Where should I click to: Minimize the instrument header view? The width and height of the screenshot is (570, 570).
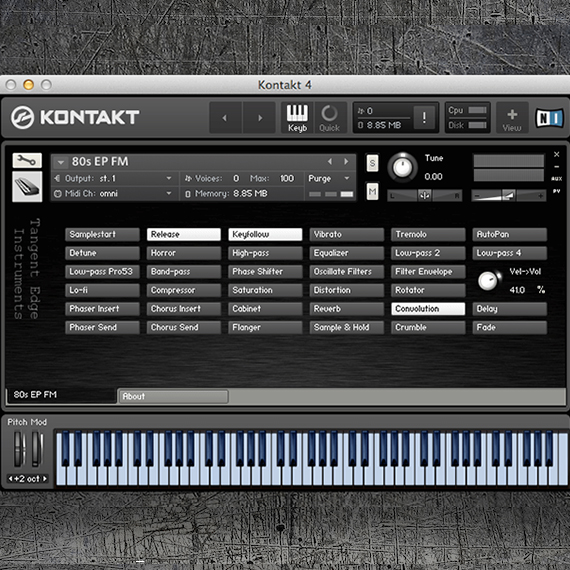pos(557,166)
